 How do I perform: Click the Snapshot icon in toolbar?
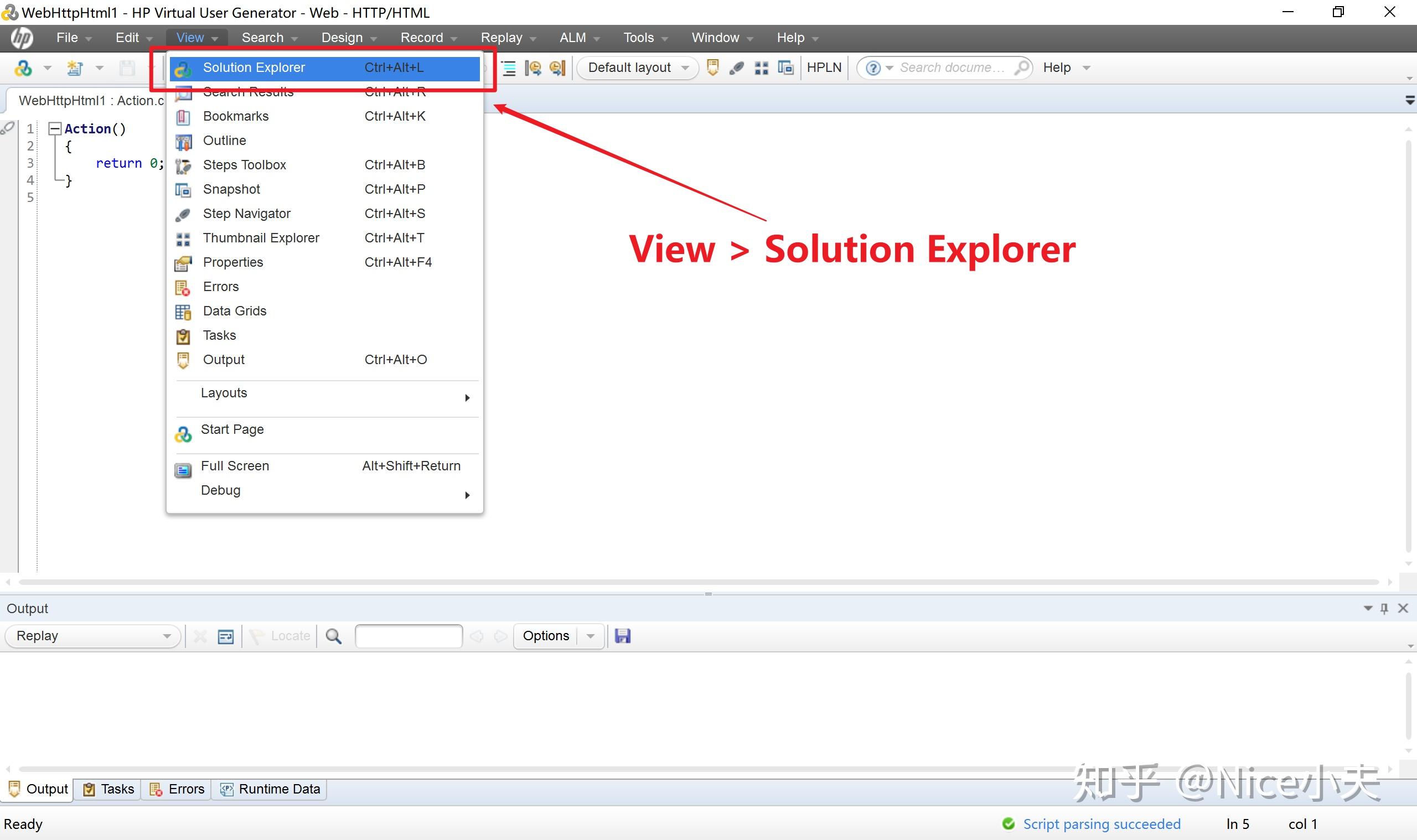(x=786, y=68)
